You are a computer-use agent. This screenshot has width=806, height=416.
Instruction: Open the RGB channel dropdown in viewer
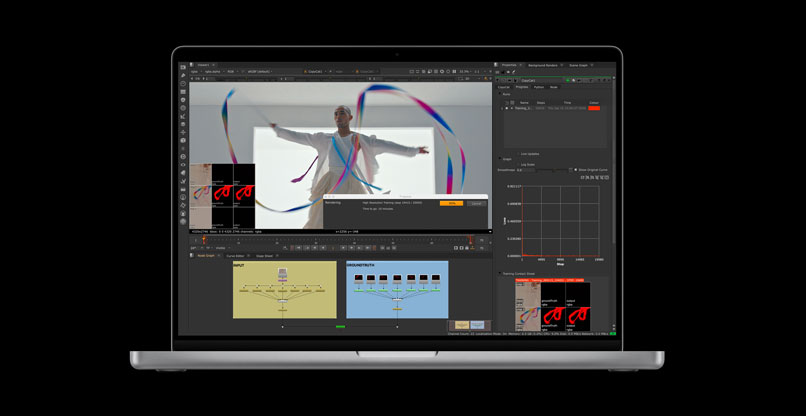point(232,72)
